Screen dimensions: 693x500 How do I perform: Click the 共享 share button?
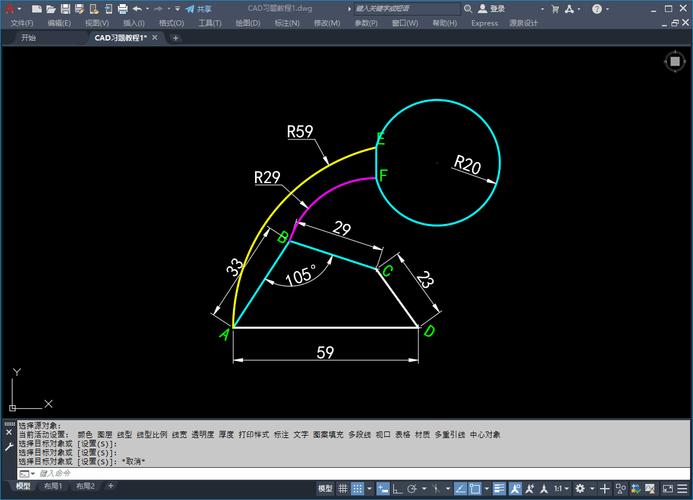coord(198,8)
